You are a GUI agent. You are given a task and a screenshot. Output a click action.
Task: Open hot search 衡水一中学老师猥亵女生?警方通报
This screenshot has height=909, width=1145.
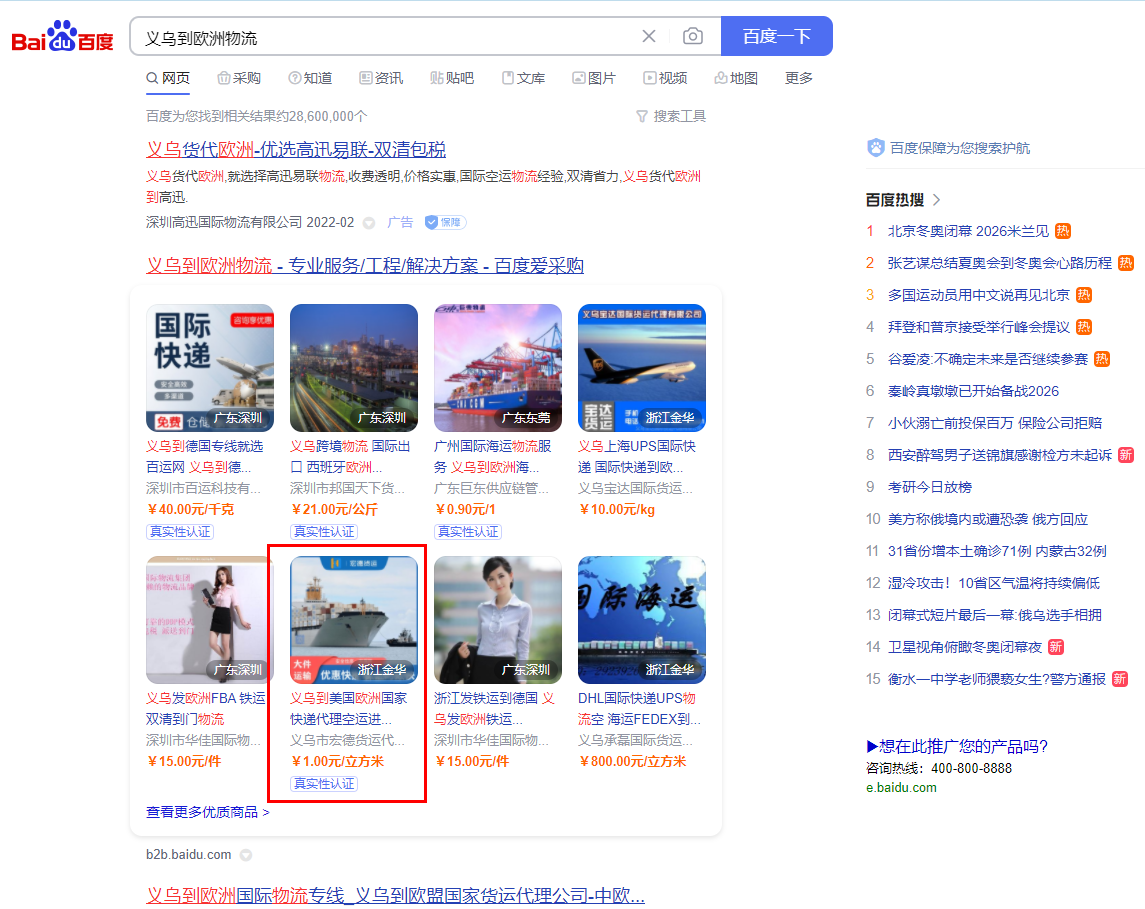coord(997,679)
